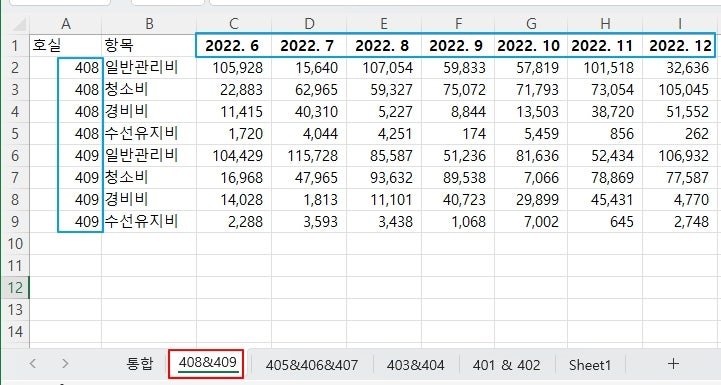The image size is (721, 385).
Task: Select the 408&409 sheet tab
Action: click(207, 363)
